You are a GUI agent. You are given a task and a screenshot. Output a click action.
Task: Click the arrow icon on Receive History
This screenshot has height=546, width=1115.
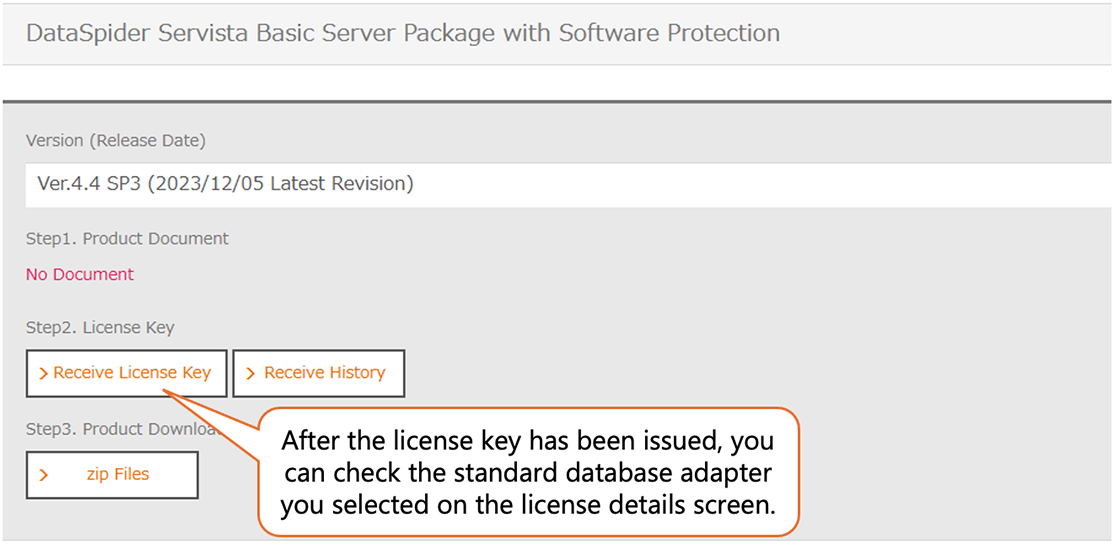click(250, 373)
